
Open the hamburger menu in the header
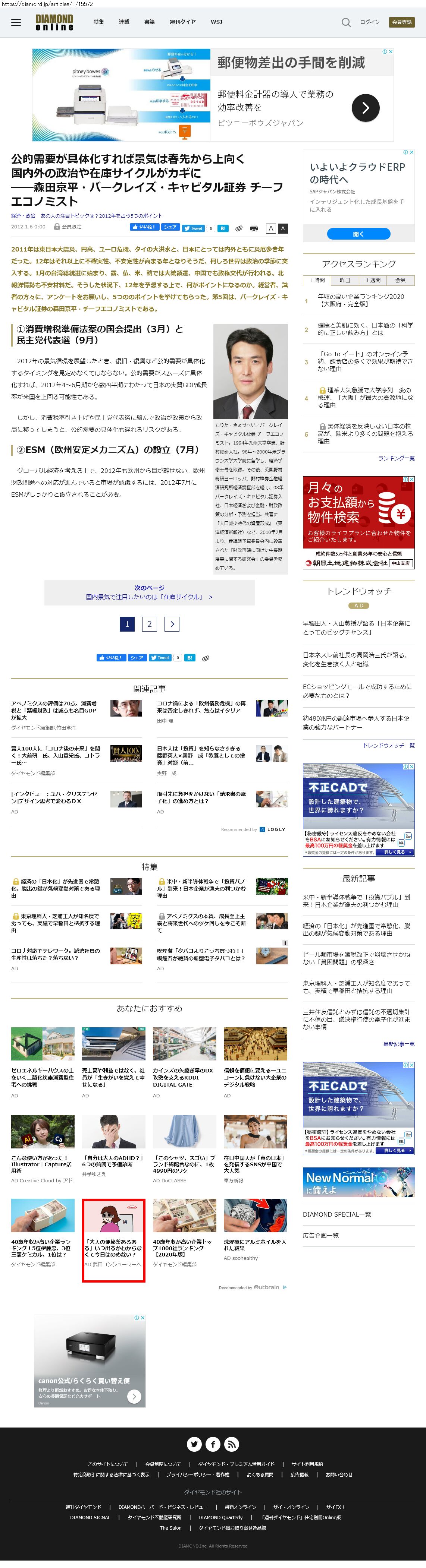coord(16,22)
